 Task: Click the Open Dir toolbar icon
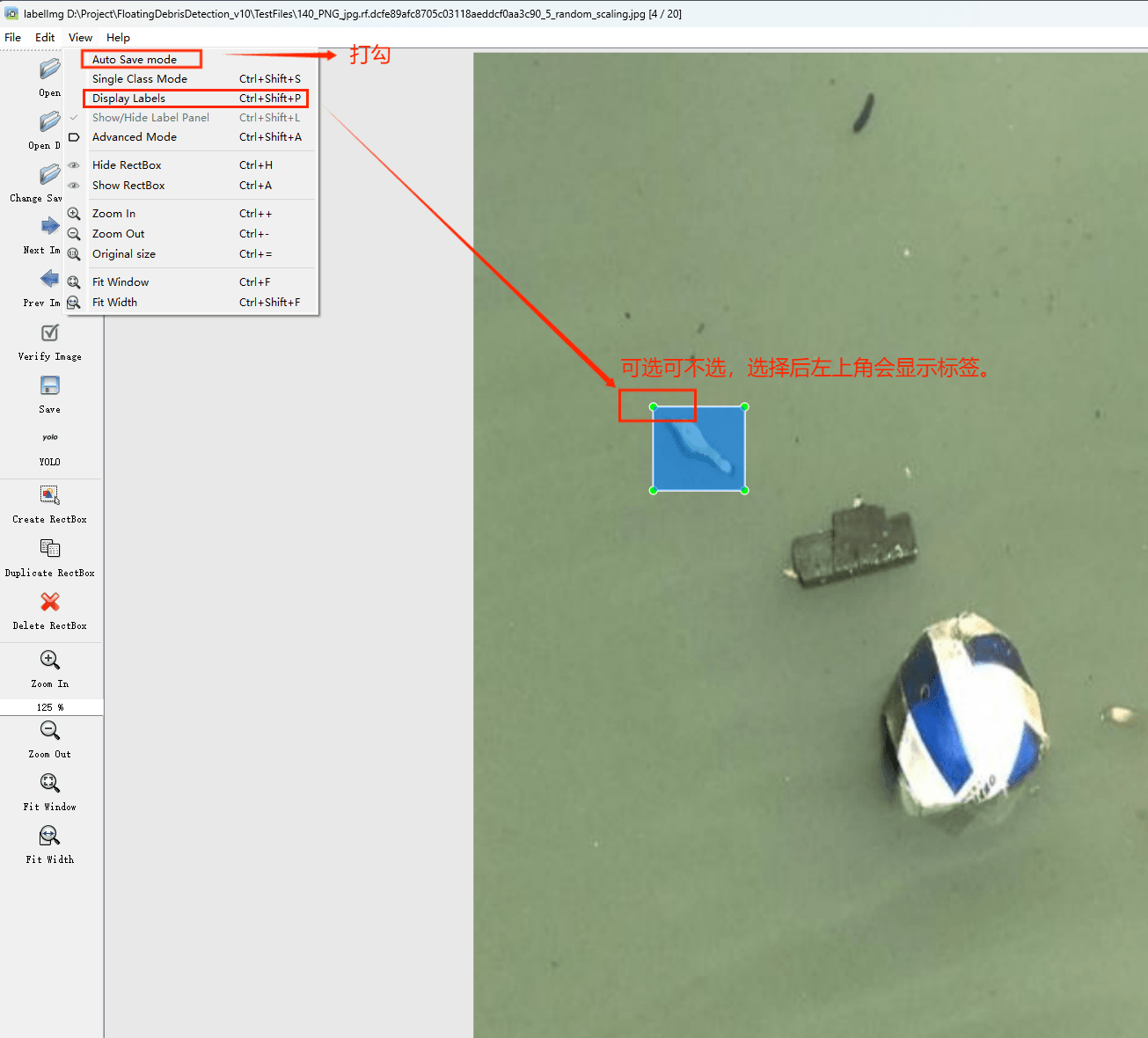pyautogui.click(x=50, y=121)
